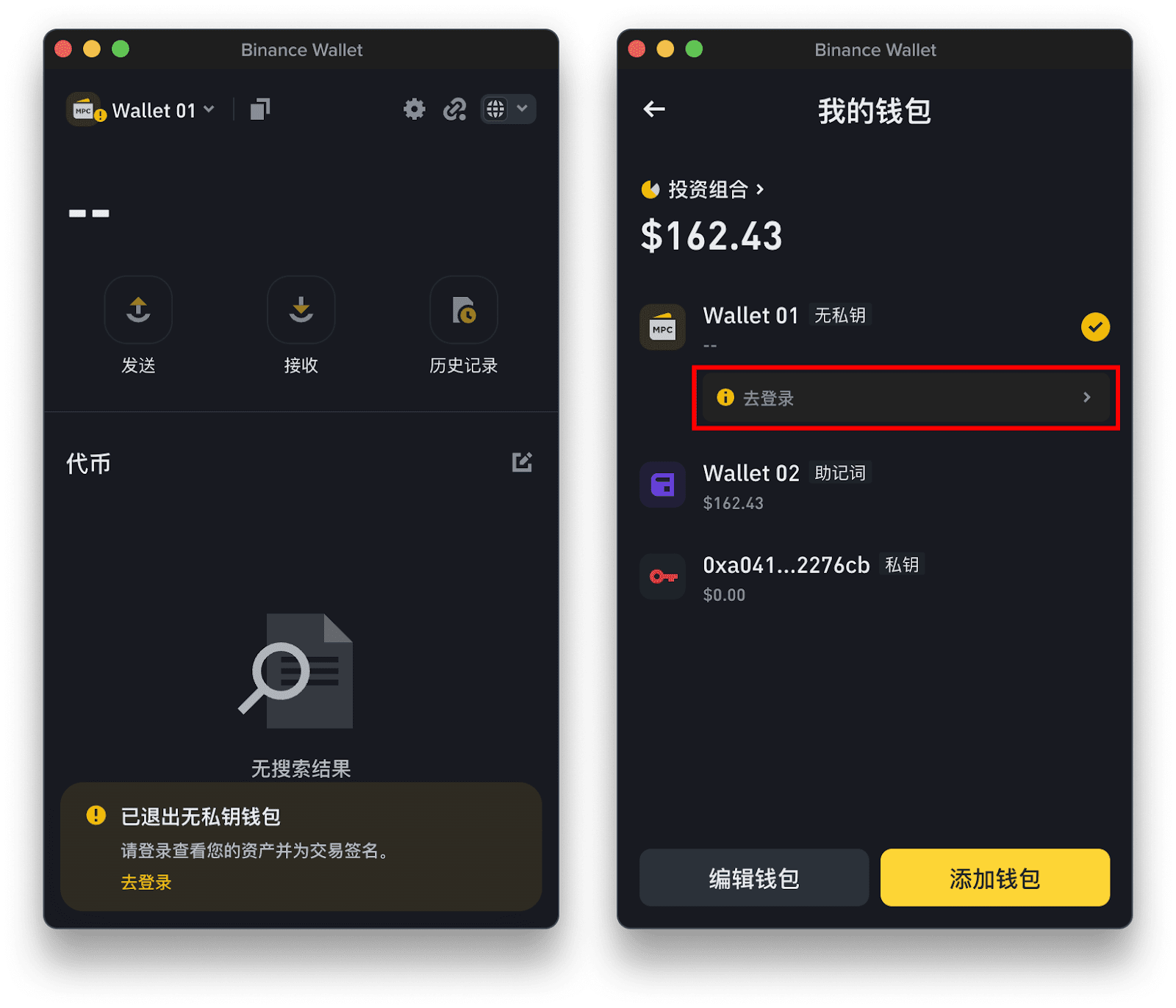The width and height of the screenshot is (1176, 1008).
Task: Expand 投资组合 portfolio chevron
Action: (760, 190)
